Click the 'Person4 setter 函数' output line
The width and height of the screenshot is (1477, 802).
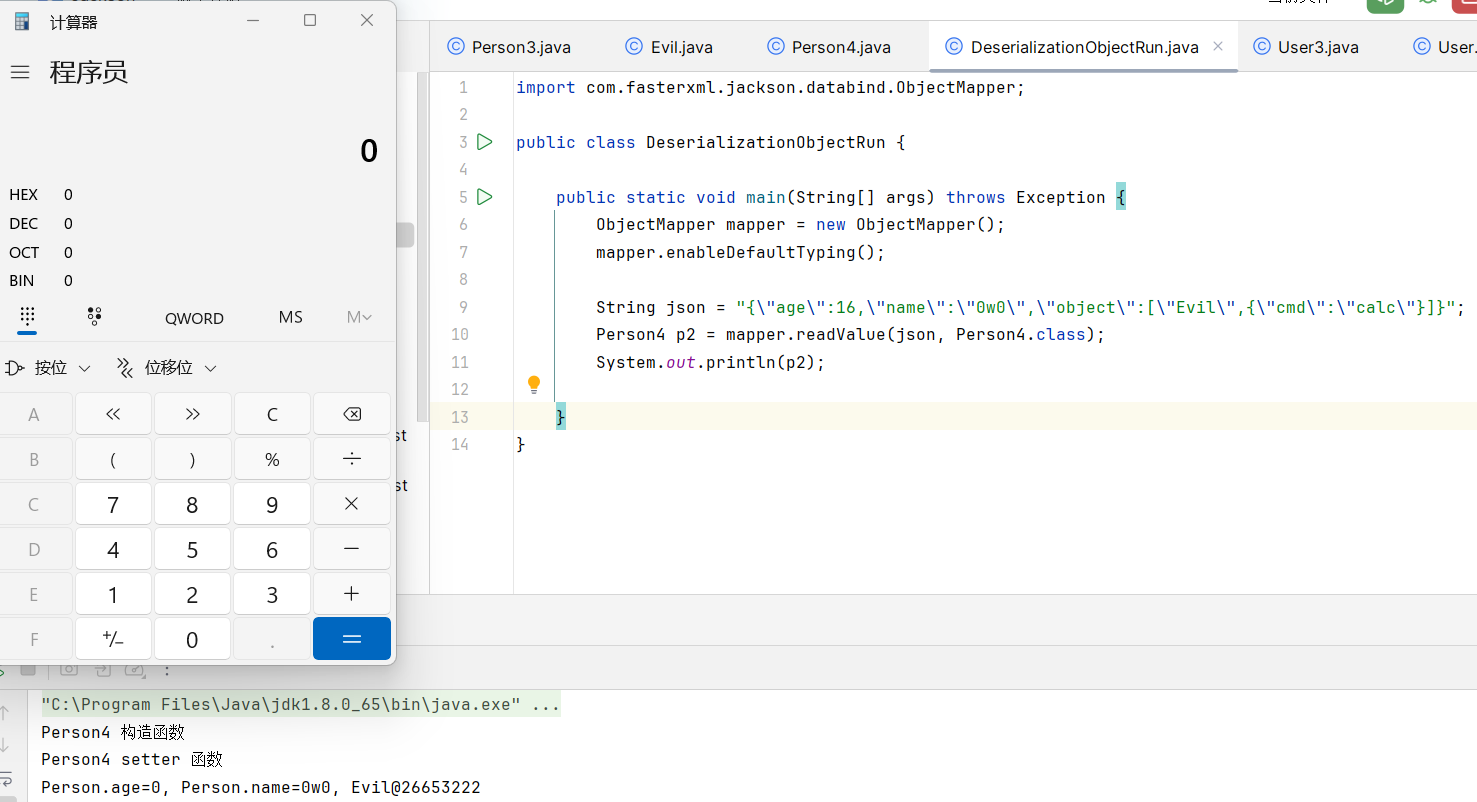[132, 760]
